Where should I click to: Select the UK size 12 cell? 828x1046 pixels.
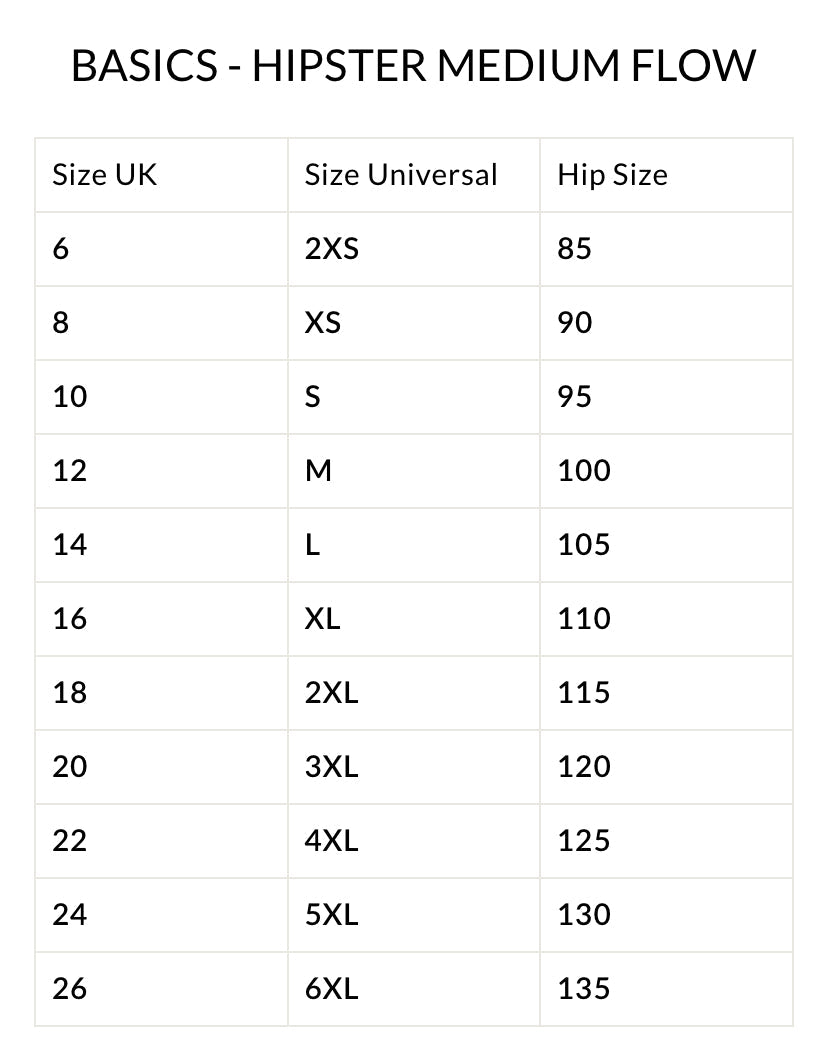pyautogui.click(x=70, y=471)
